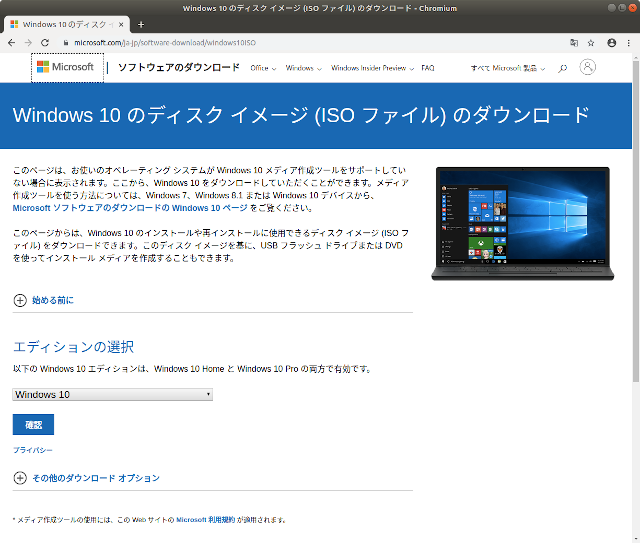Viewport: 640px width, 543px height.
Task: Expand すべて Microsoft 製品 menu
Action: point(508,68)
